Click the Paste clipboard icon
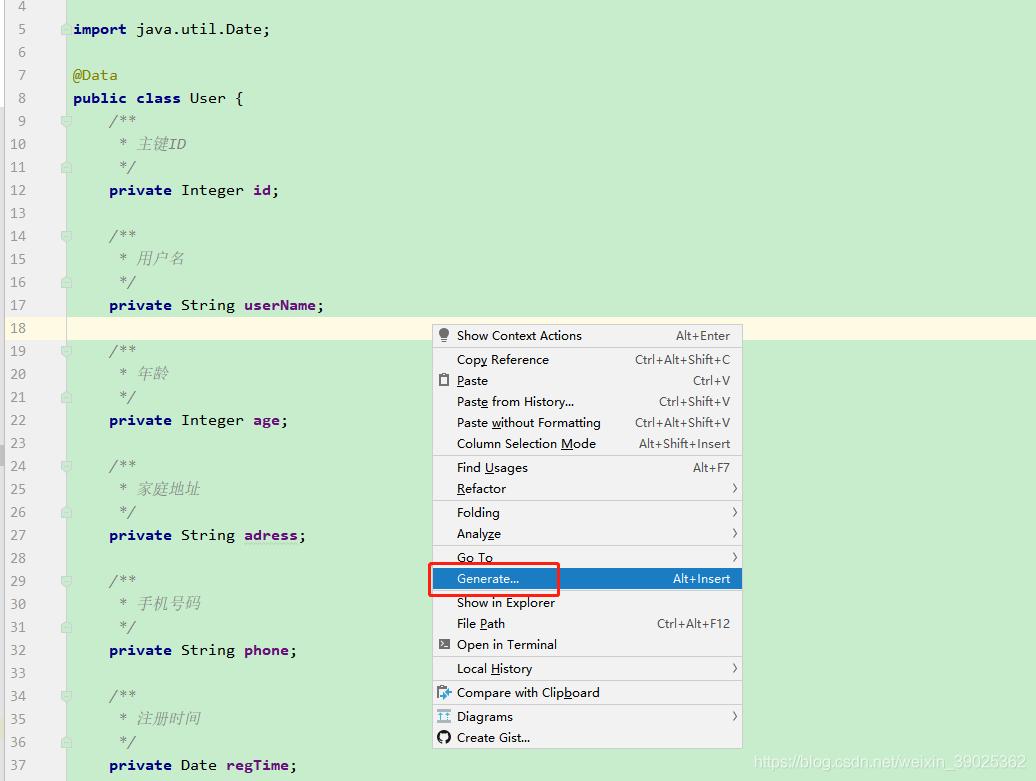Screen dimensions: 1036x781 point(444,380)
